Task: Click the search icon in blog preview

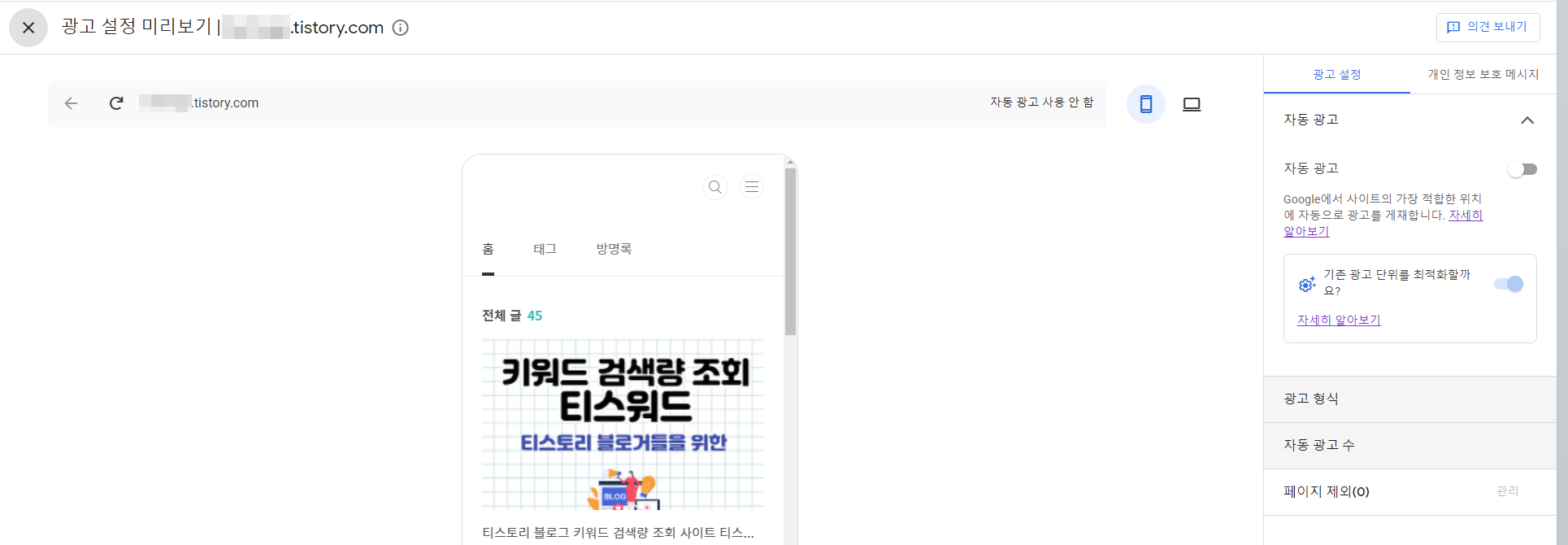Action: tap(715, 187)
